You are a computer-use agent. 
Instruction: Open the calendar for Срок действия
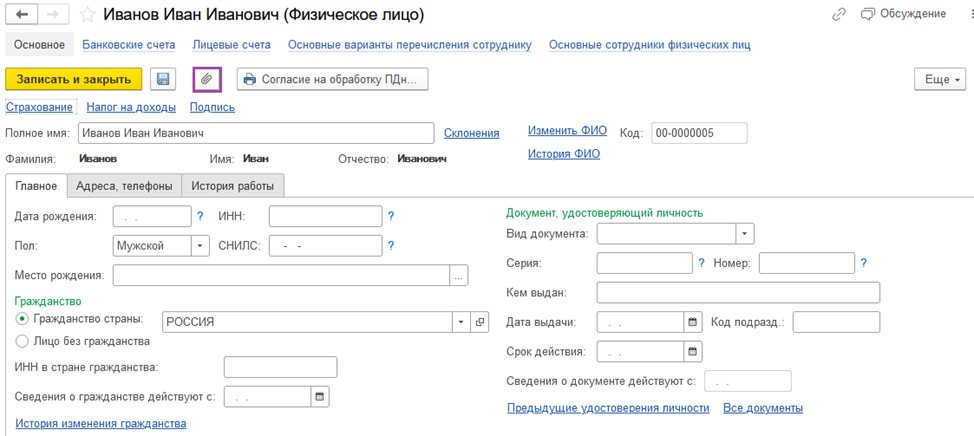point(693,352)
